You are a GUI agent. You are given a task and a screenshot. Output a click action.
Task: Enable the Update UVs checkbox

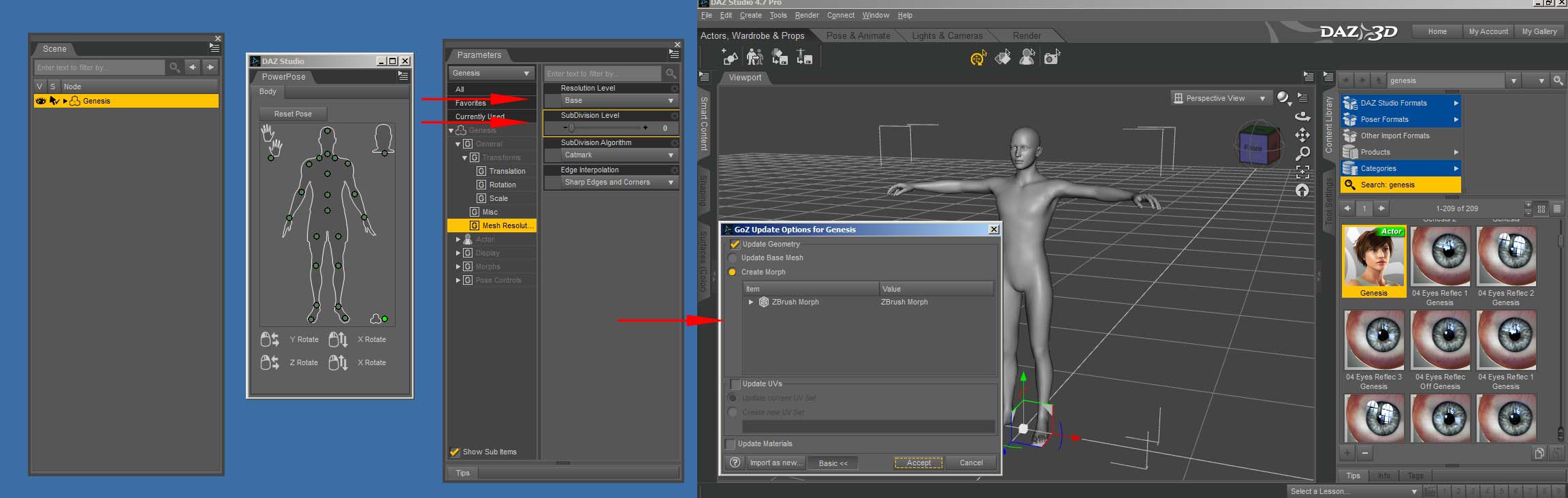click(x=735, y=384)
